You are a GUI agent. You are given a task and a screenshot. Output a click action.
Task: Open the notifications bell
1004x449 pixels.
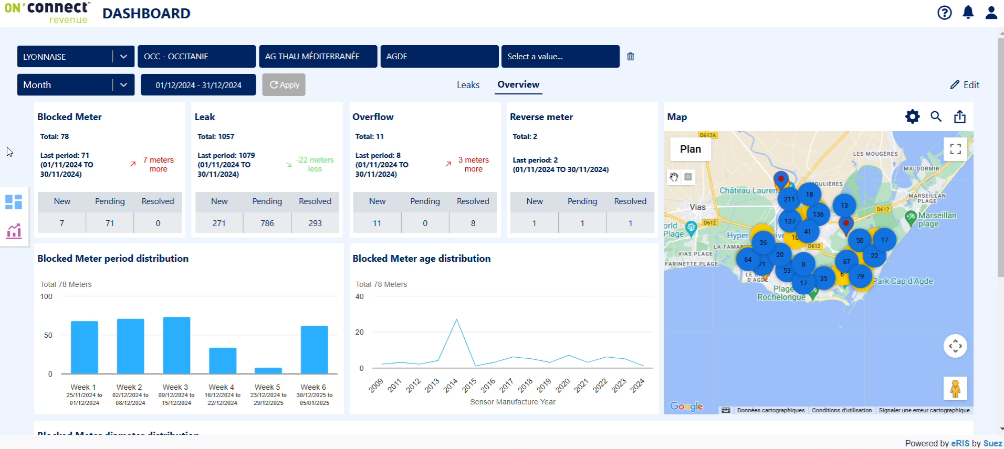[968, 13]
